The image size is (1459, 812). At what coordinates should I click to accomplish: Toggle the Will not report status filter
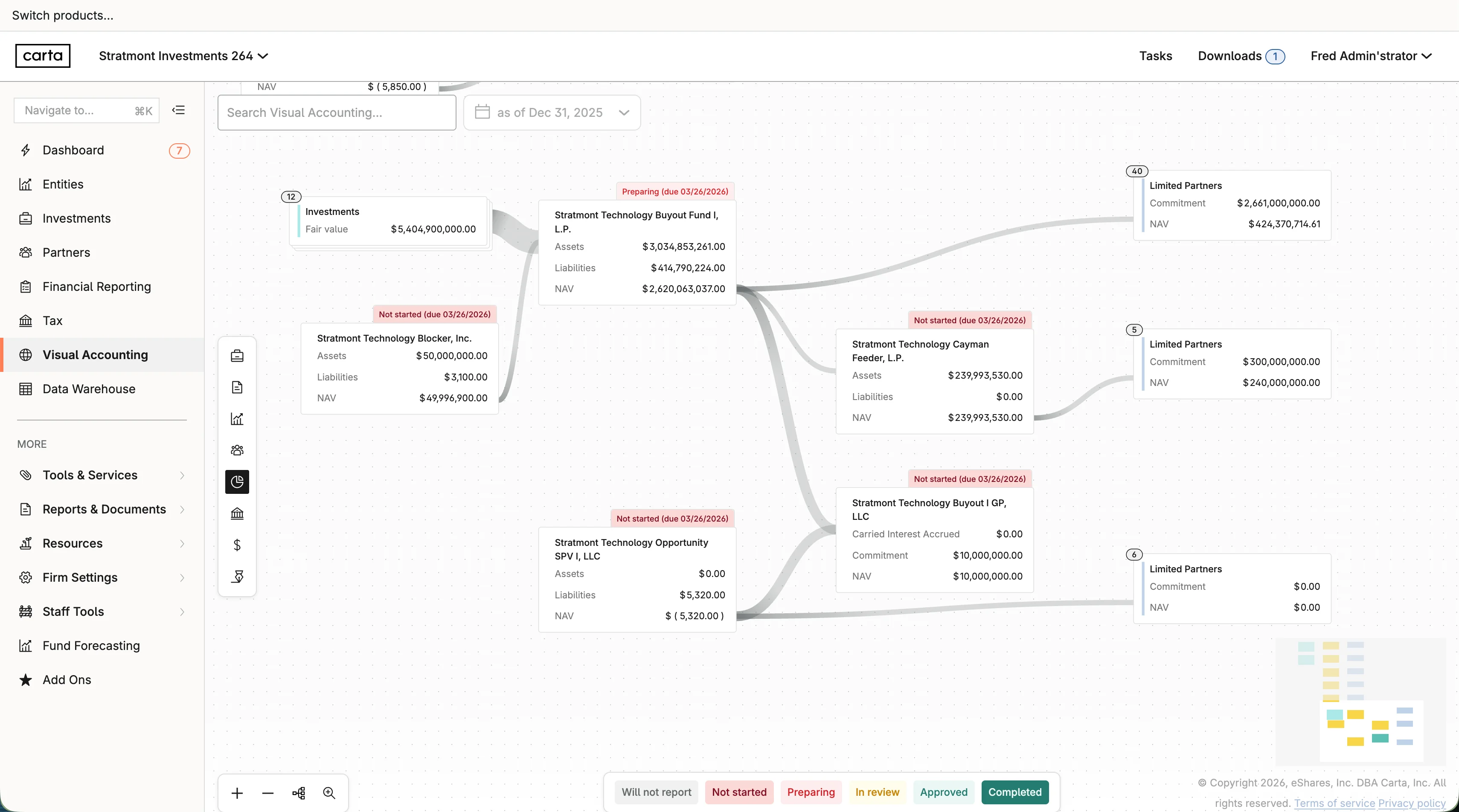click(657, 792)
